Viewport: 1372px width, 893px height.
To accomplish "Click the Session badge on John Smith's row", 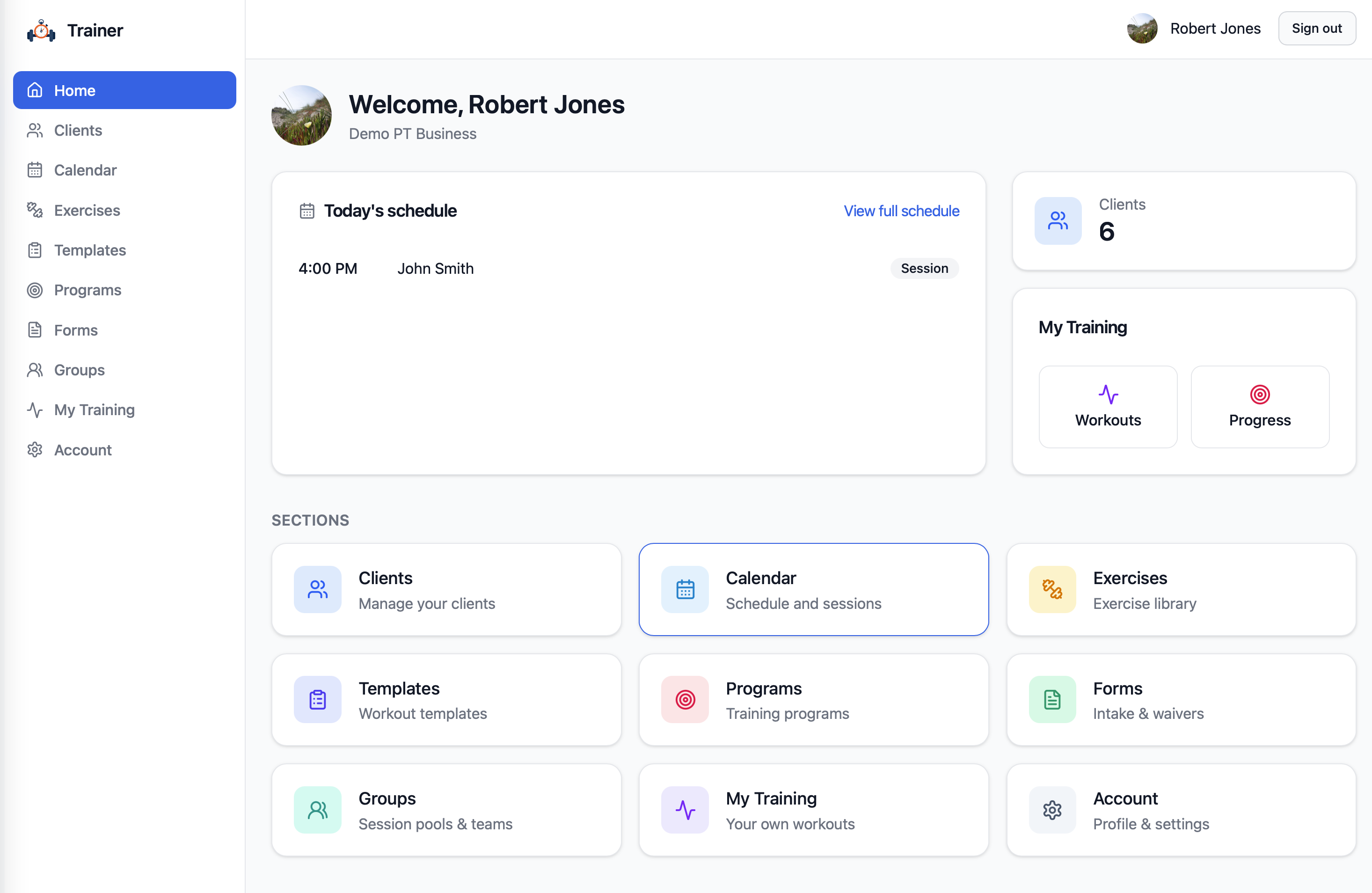I will click(924, 269).
